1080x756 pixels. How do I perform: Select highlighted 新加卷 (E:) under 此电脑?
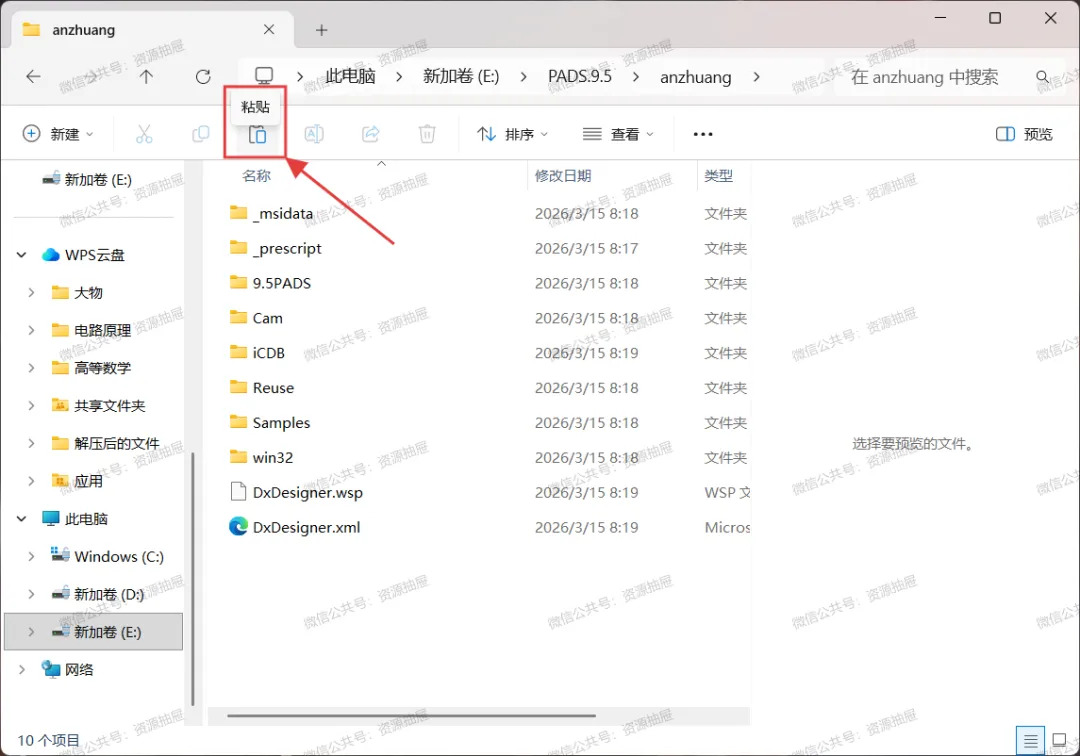click(94, 631)
